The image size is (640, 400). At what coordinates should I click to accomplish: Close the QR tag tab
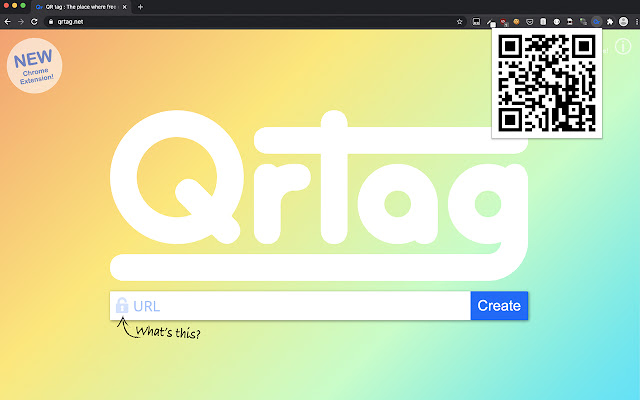pyautogui.click(x=124, y=7)
